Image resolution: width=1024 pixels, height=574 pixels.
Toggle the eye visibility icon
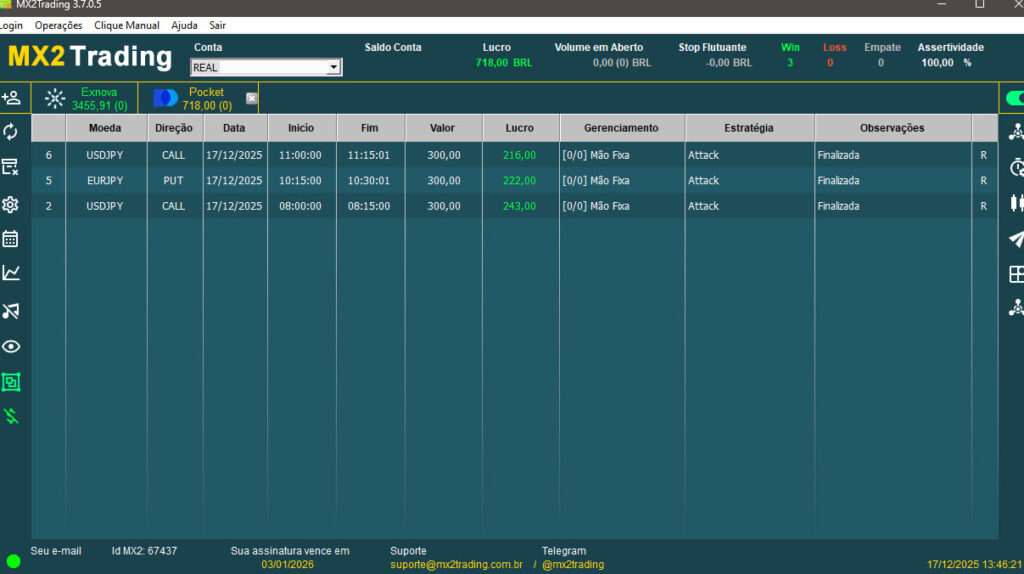(x=11, y=347)
